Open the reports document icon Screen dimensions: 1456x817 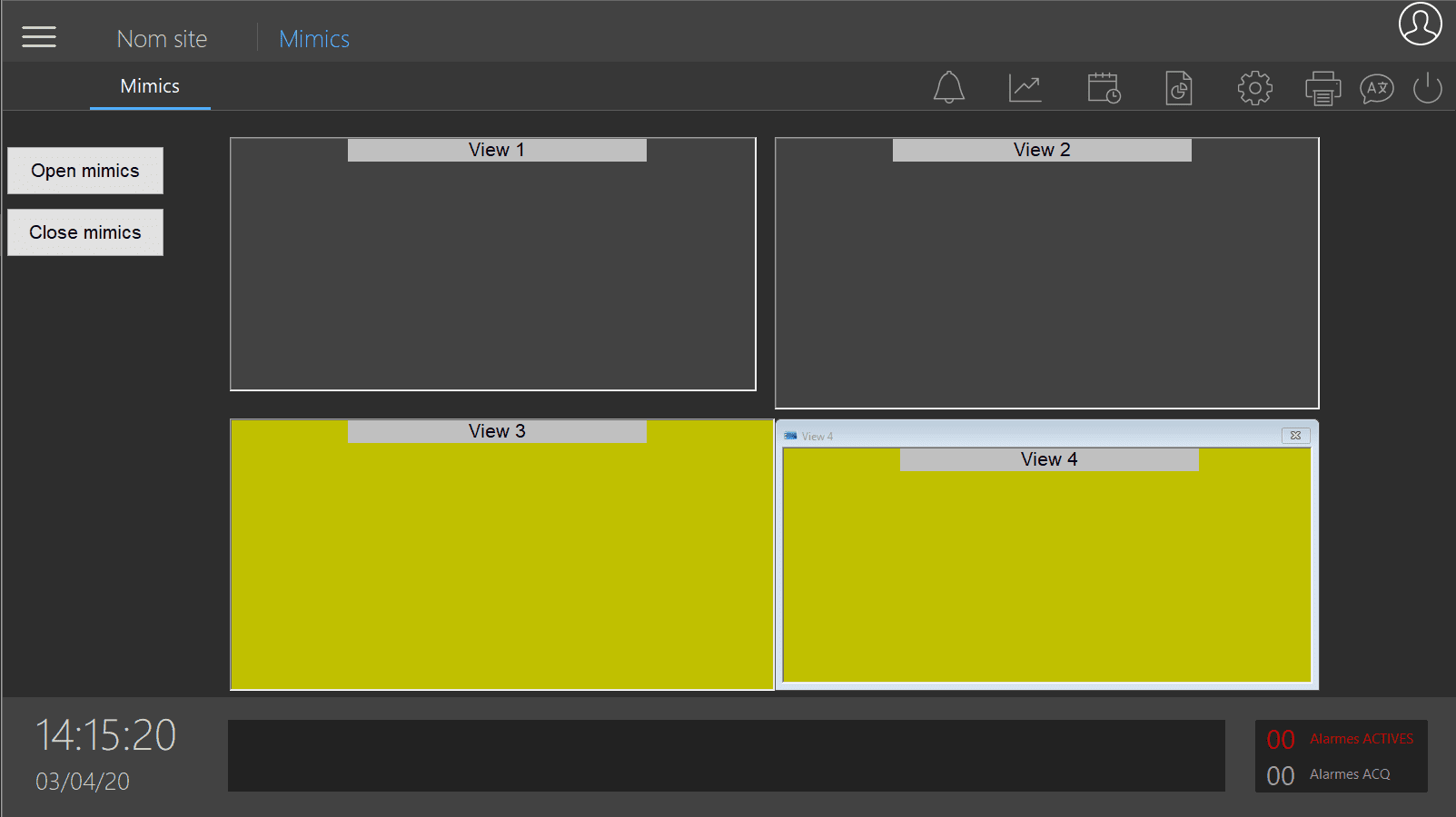1178,88
